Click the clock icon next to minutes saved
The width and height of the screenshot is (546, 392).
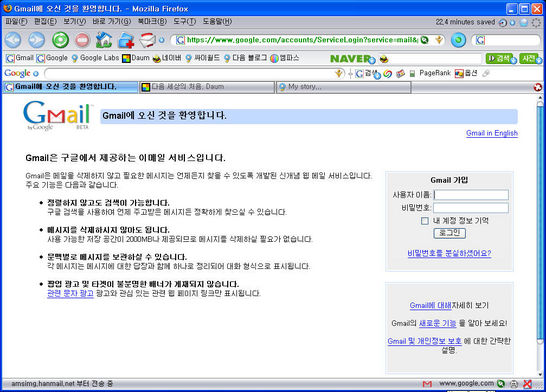[x=502, y=23]
